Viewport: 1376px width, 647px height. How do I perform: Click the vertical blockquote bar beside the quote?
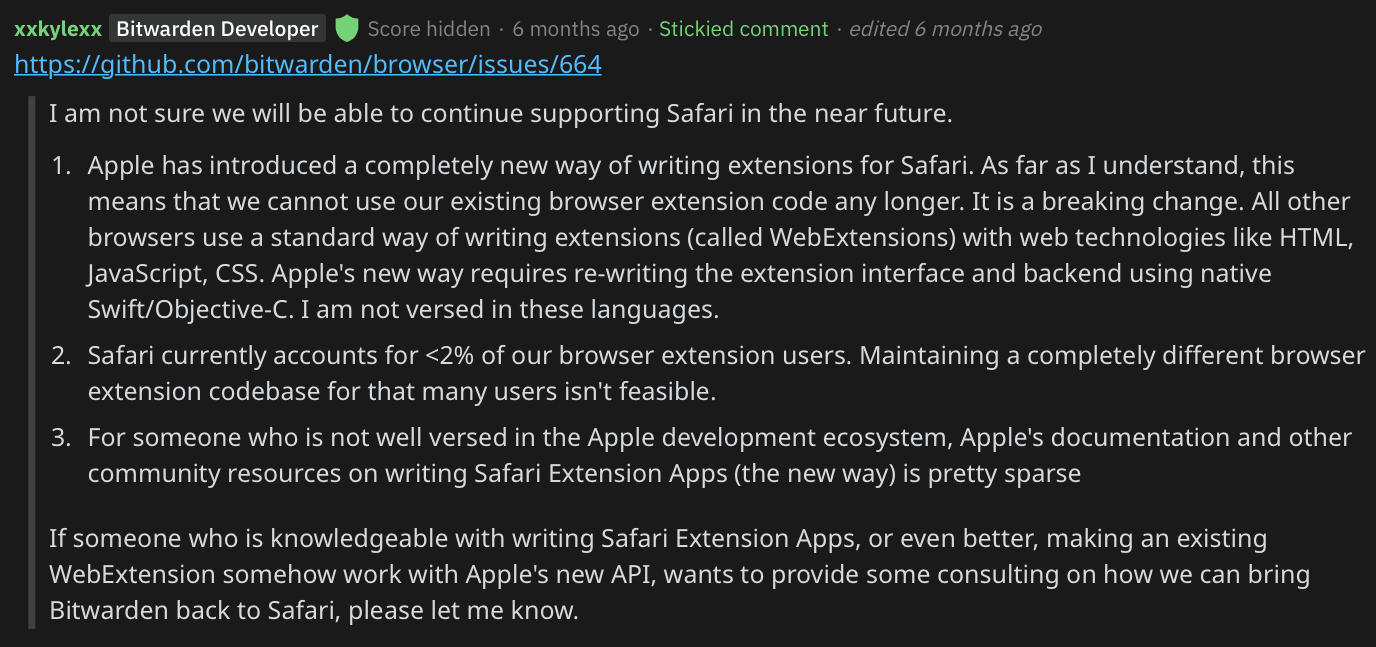(31, 362)
